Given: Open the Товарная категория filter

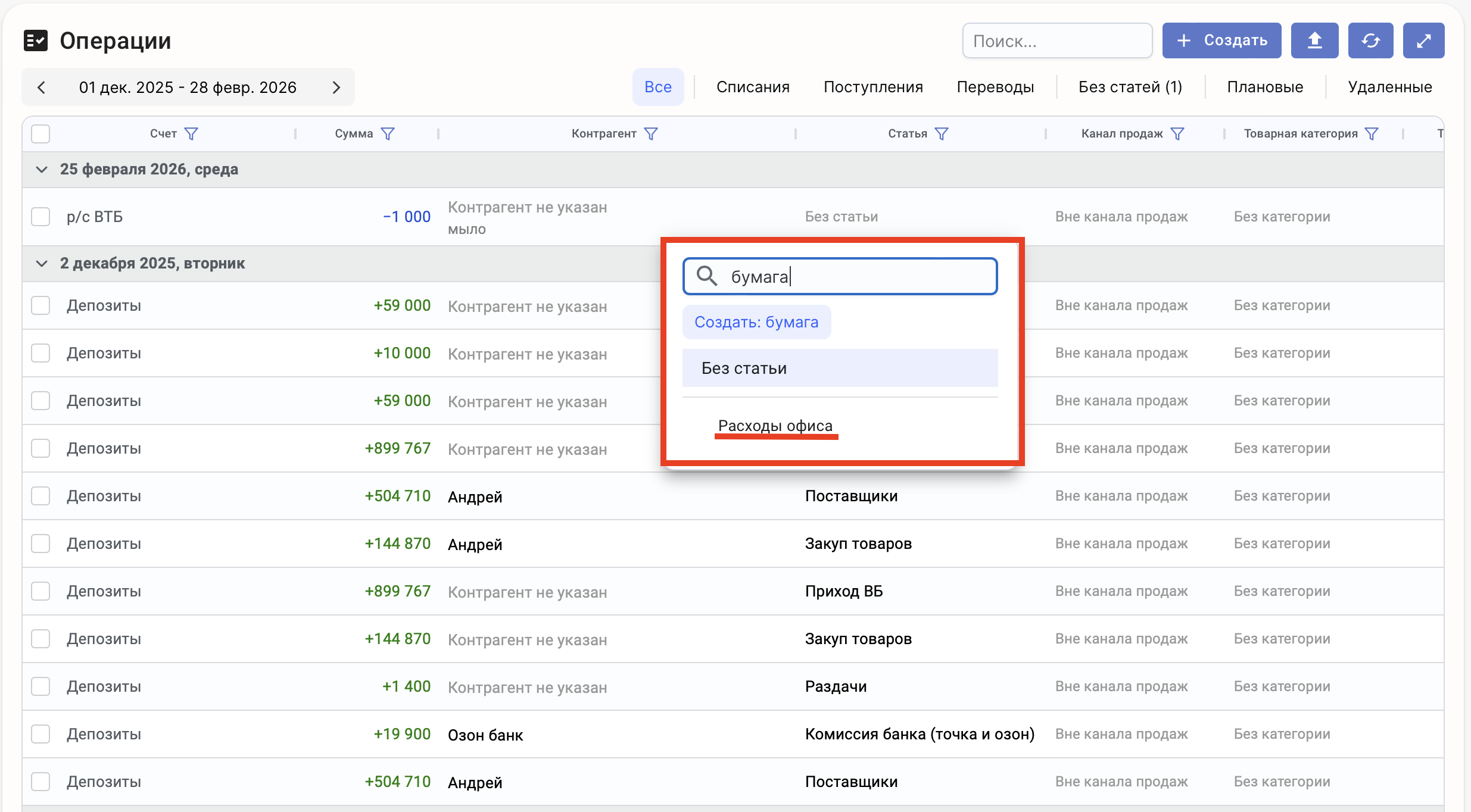Looking at the screenshot, I should pyautogui.click(x=1372, y=134).
